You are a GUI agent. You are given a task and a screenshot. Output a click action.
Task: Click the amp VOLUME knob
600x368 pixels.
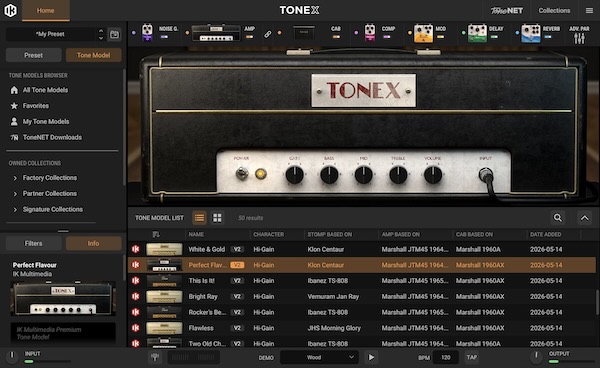click(433, 175)
